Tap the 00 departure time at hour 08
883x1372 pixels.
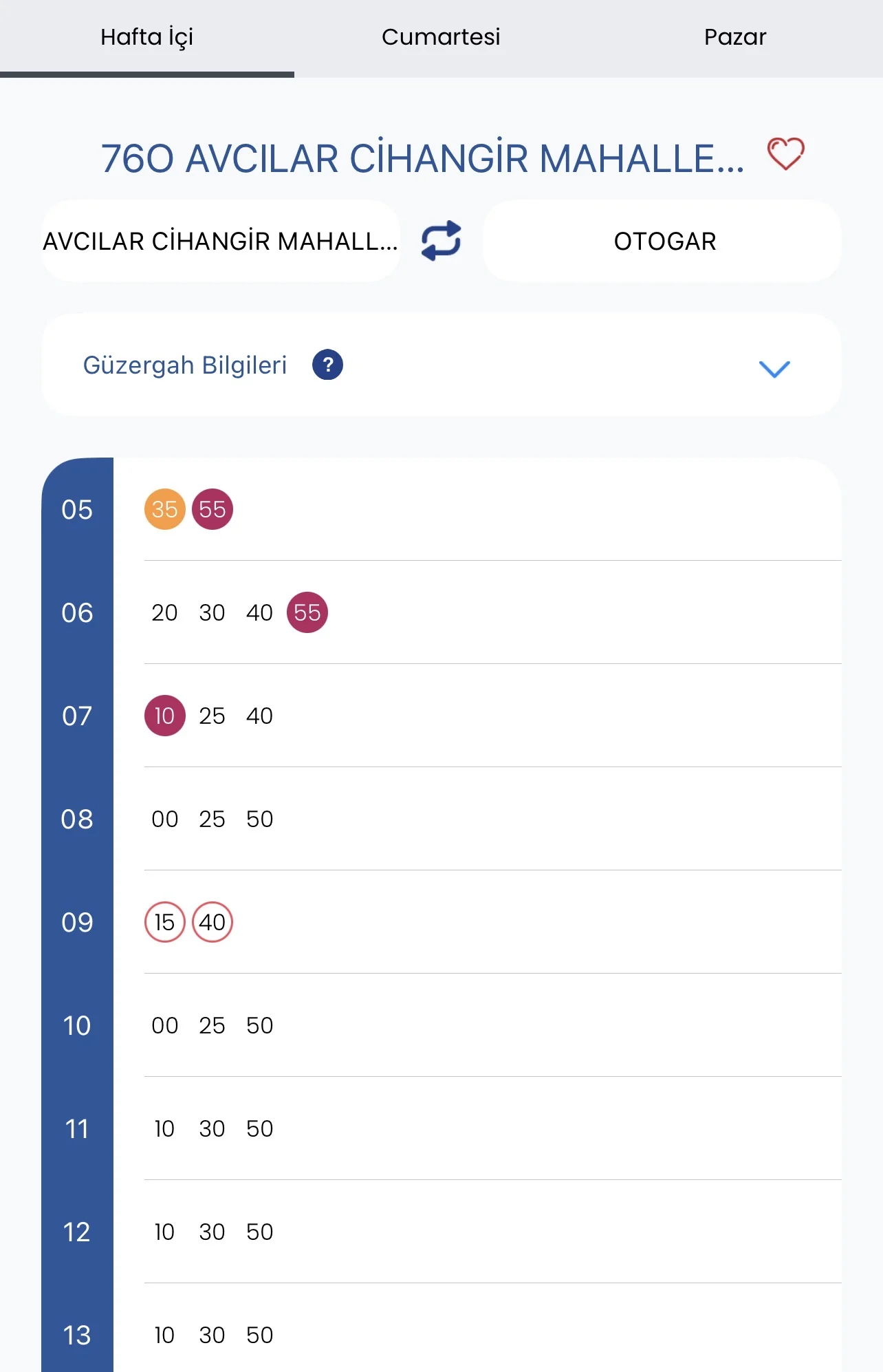(164, 819)
